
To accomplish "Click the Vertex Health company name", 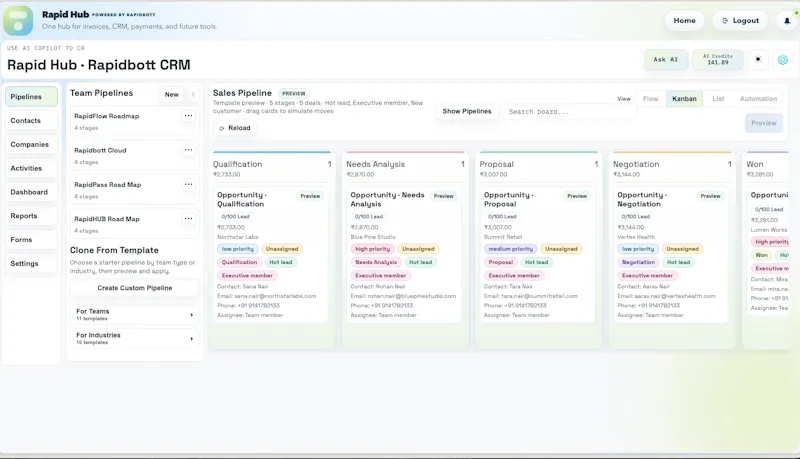I will (636, 237).
